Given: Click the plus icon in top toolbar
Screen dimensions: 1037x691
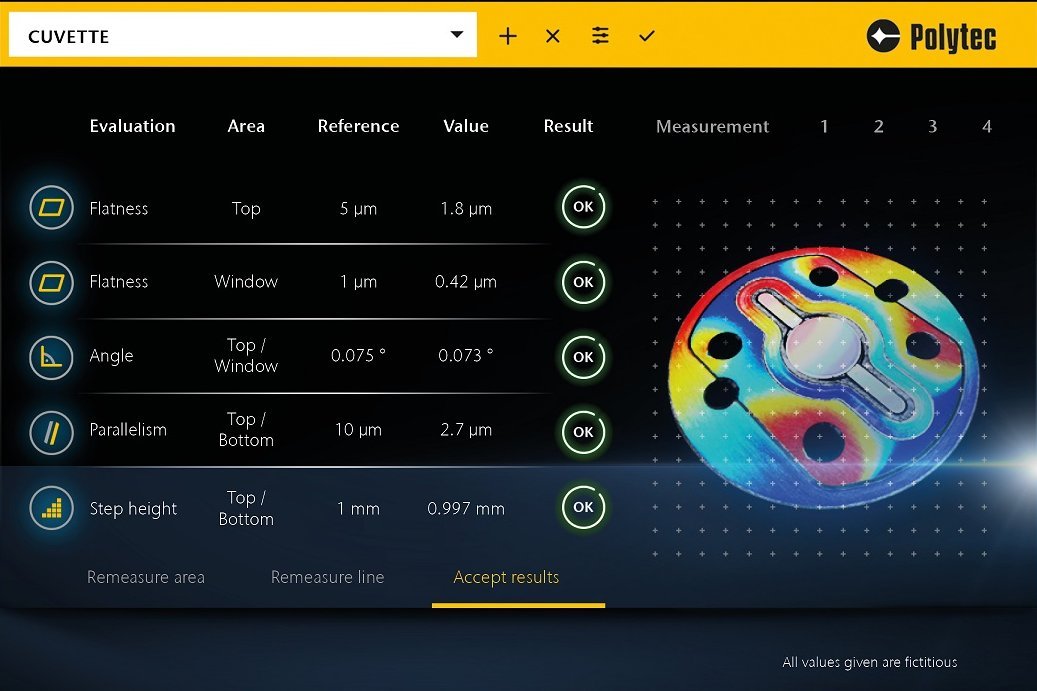Looking at the screenshot, I should click(x=508, y=36).
